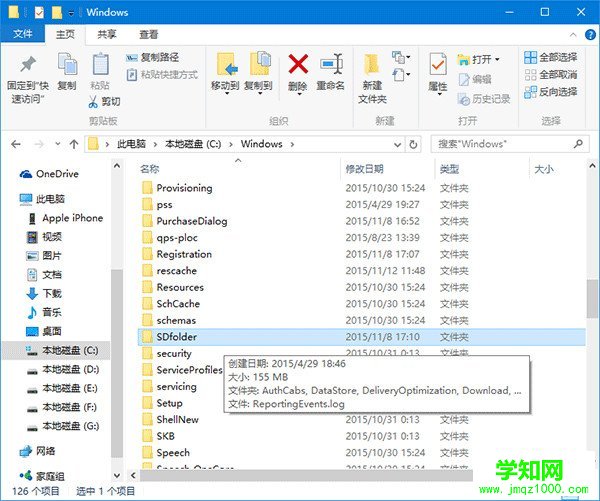Switch to the Share (共享) tab

pyautogui.click(x=106, y=34)
